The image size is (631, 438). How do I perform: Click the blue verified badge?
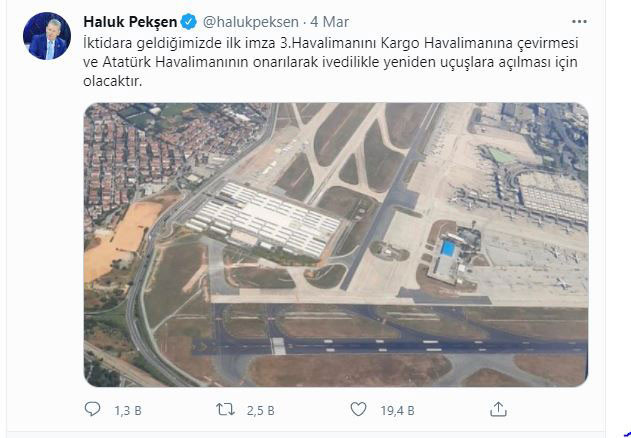click(188, 22)
